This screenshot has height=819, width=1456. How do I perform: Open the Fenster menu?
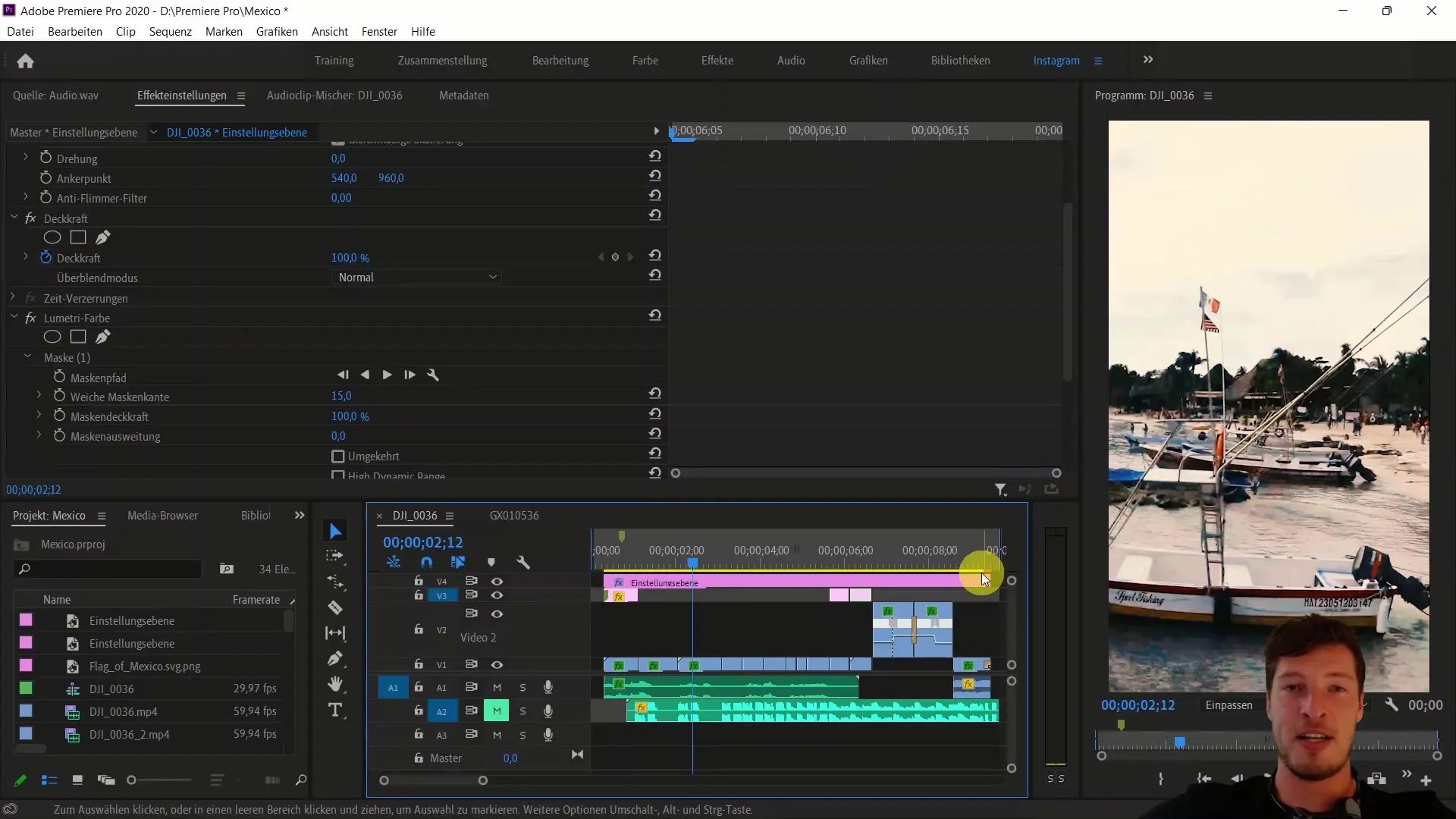click(379, 31)
